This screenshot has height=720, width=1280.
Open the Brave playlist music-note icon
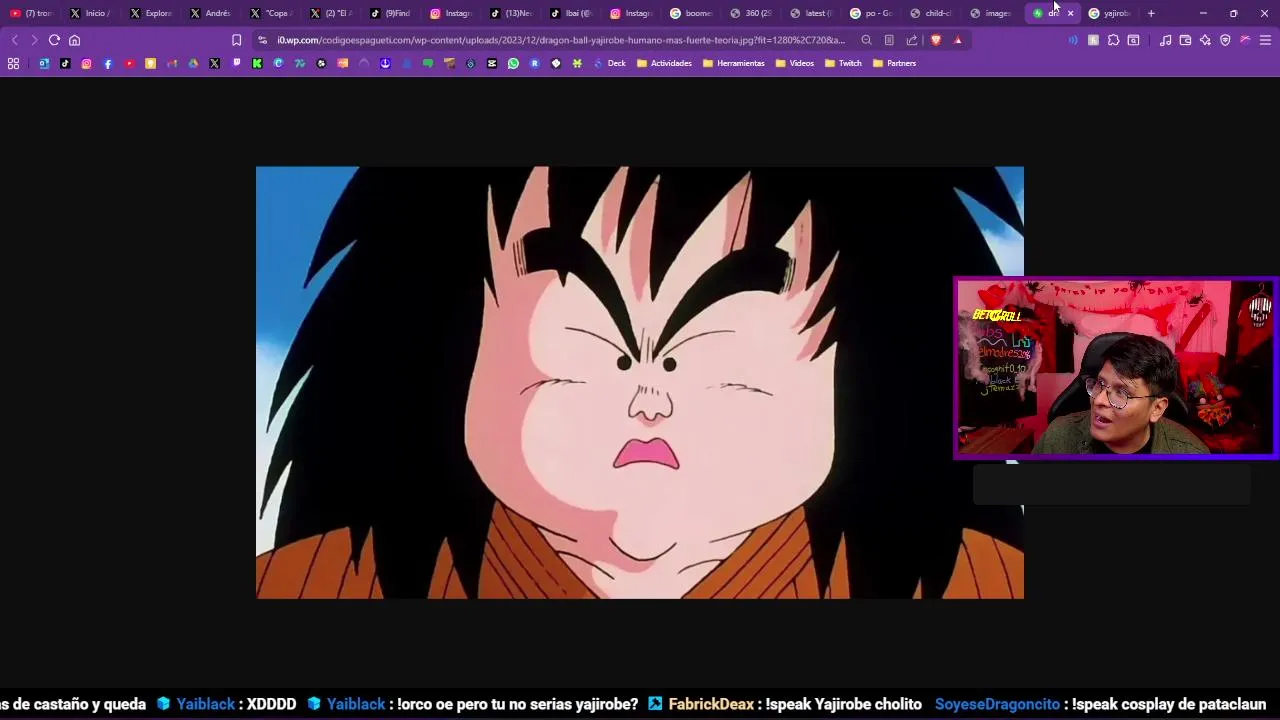point(1165,40)
